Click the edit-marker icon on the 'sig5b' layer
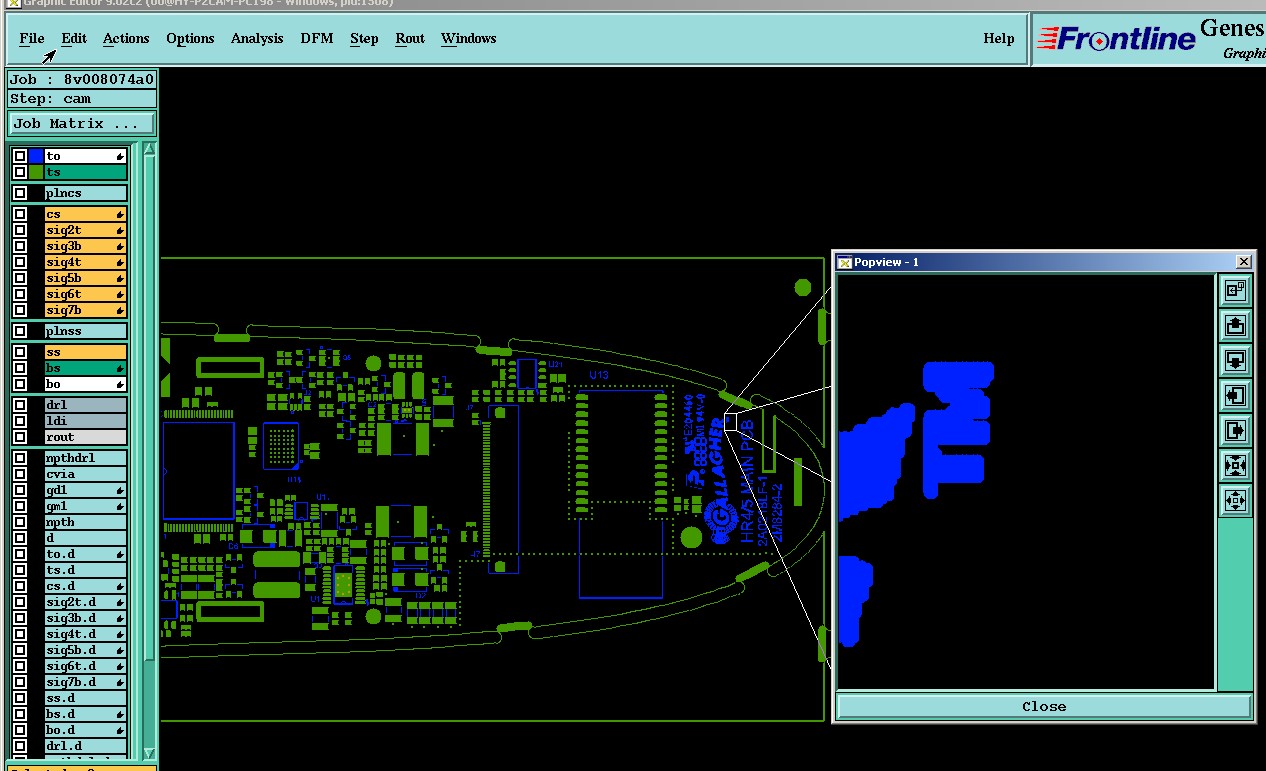The width and height of the screenshot is (1266, 771). (x=120, y=278)
